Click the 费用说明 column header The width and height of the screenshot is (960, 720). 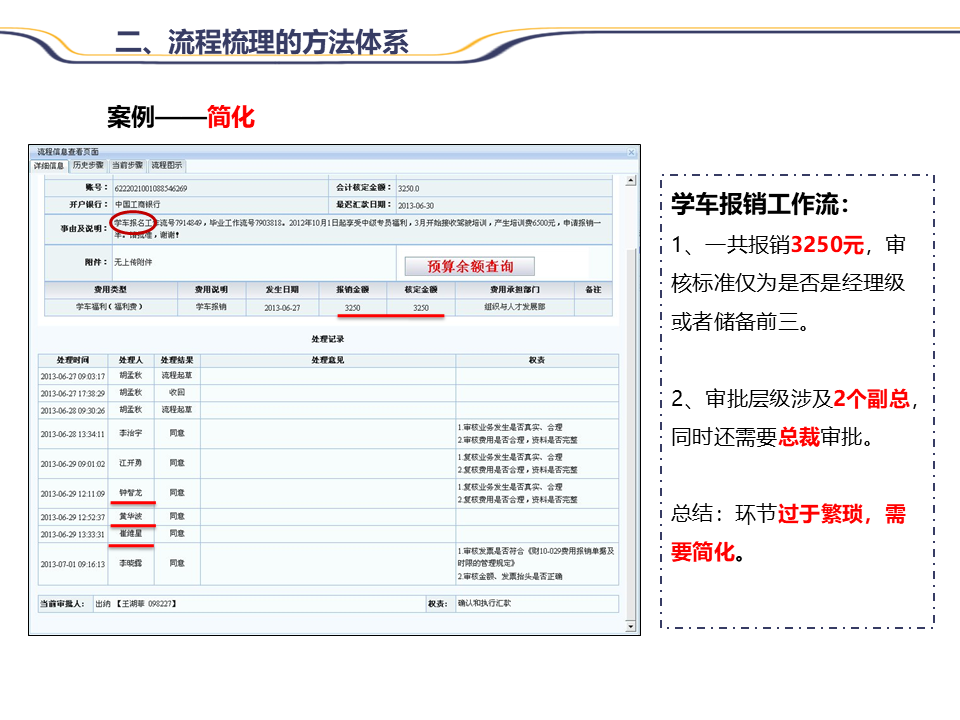coord(211,290)
